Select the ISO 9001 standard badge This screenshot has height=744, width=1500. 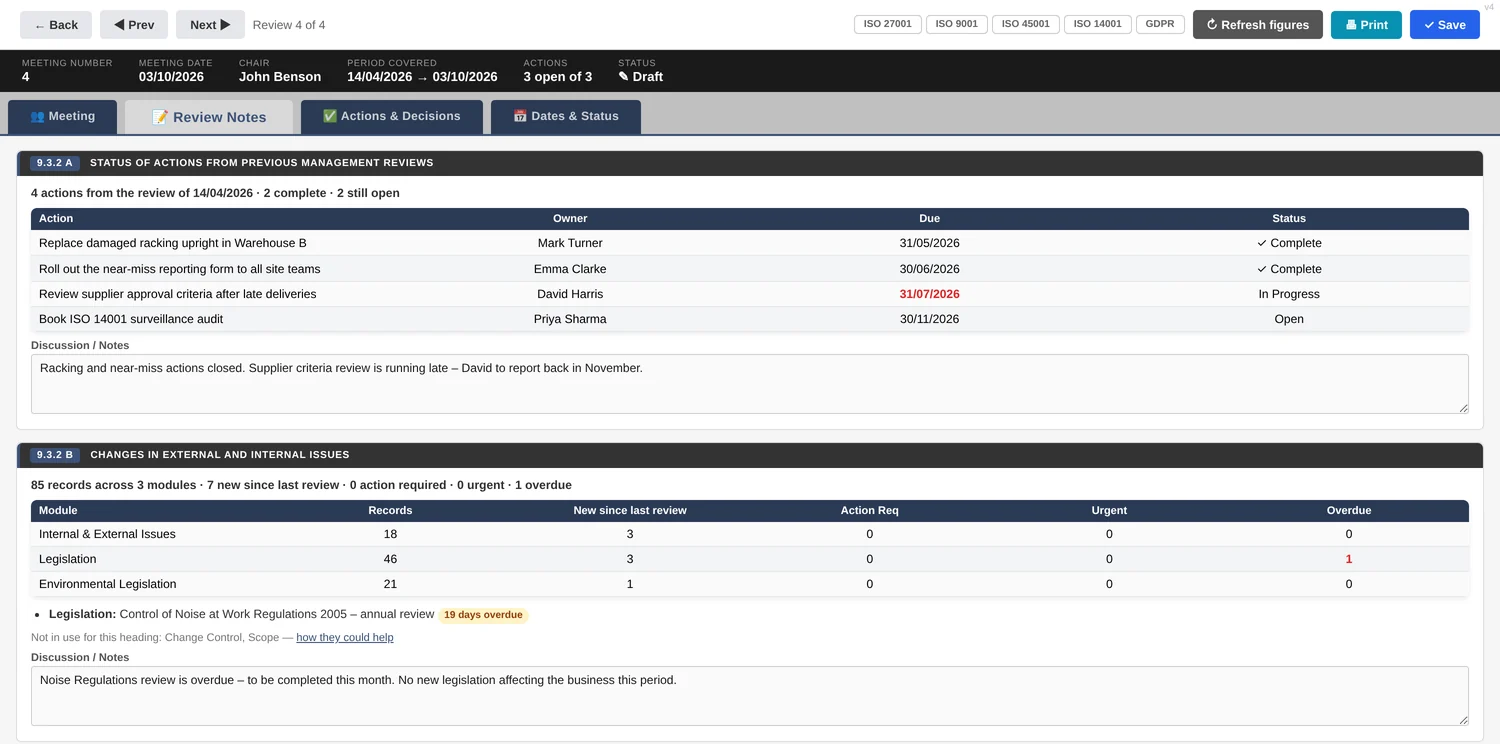pyautogui.click(x=957, y=24)
